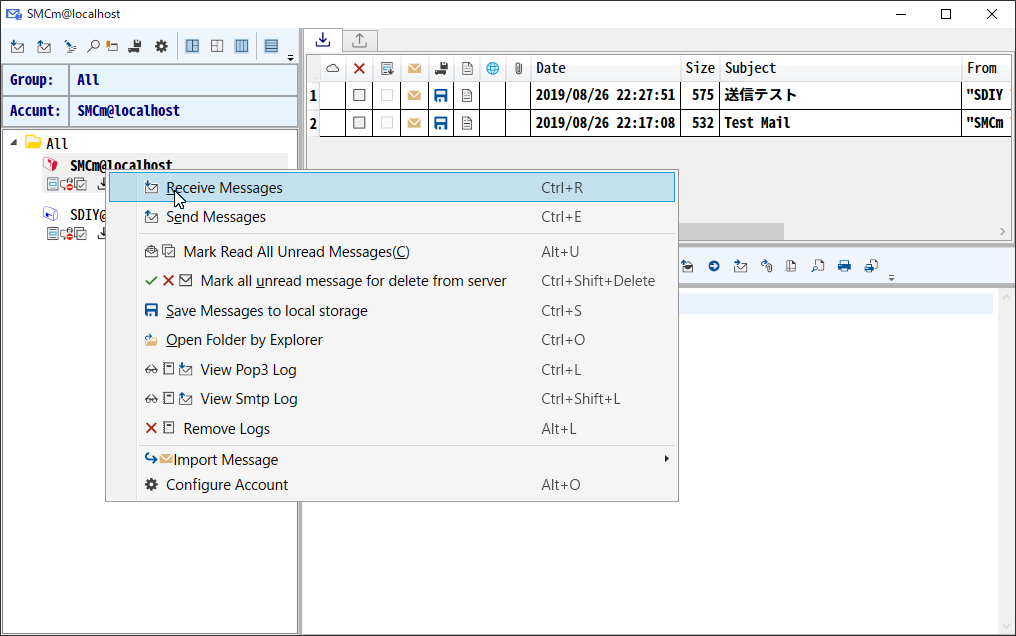The image size is (1016, 636).
Task: Click the blue save icon in row 1
Action: (x=441, y=95)
